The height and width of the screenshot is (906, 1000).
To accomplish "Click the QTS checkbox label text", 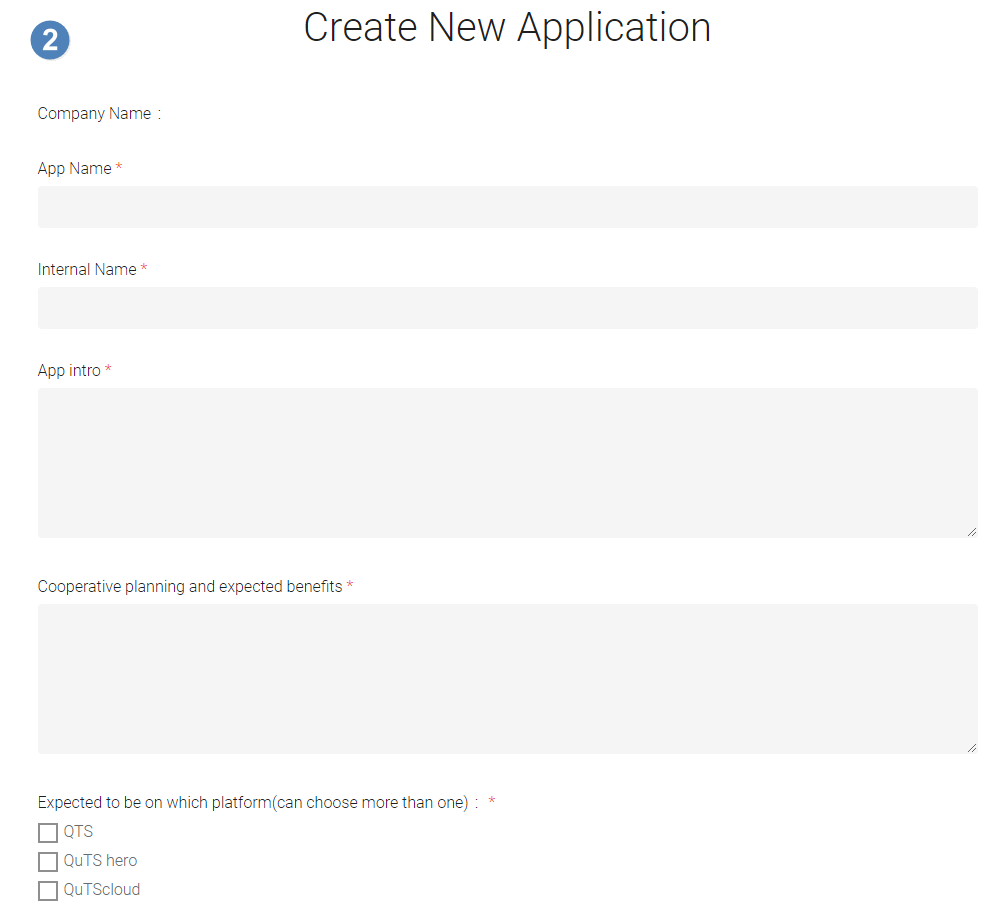I will pos(78,832).
